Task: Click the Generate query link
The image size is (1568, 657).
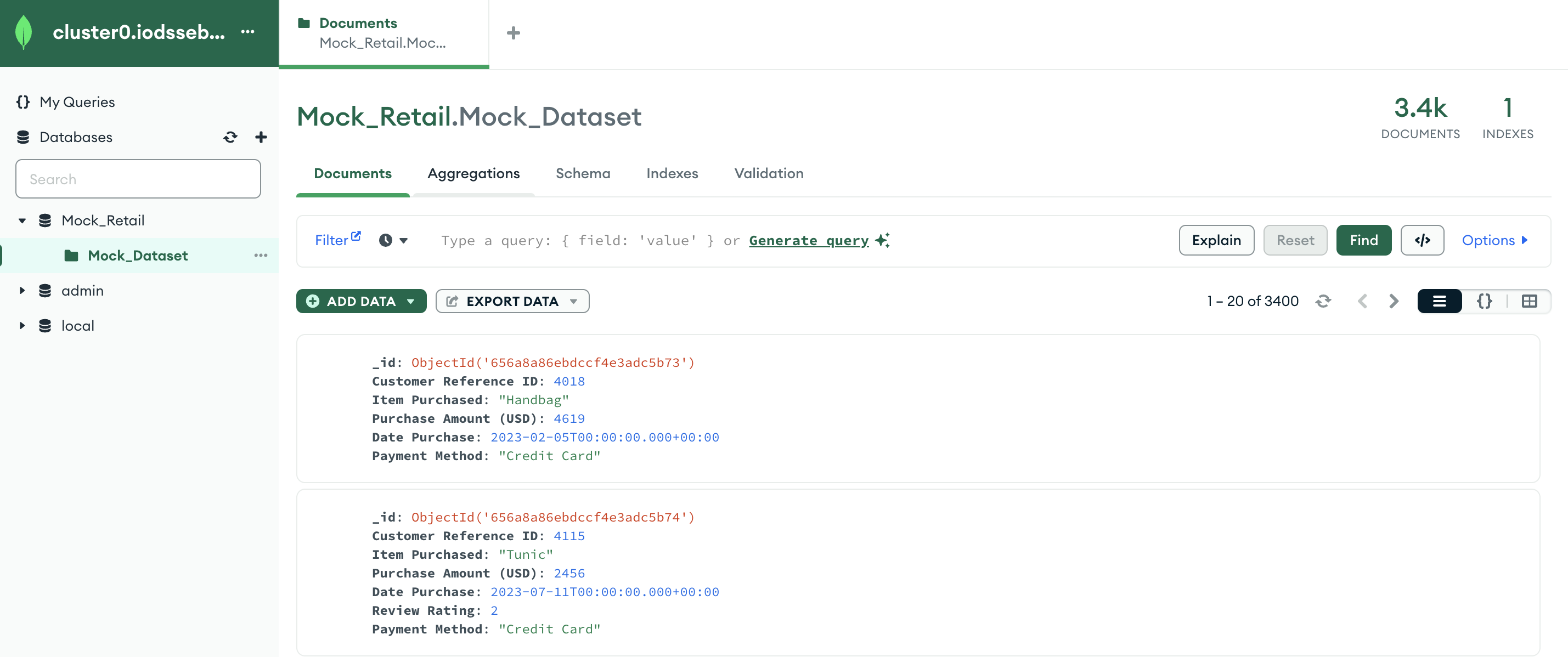Action: point(808,240)
